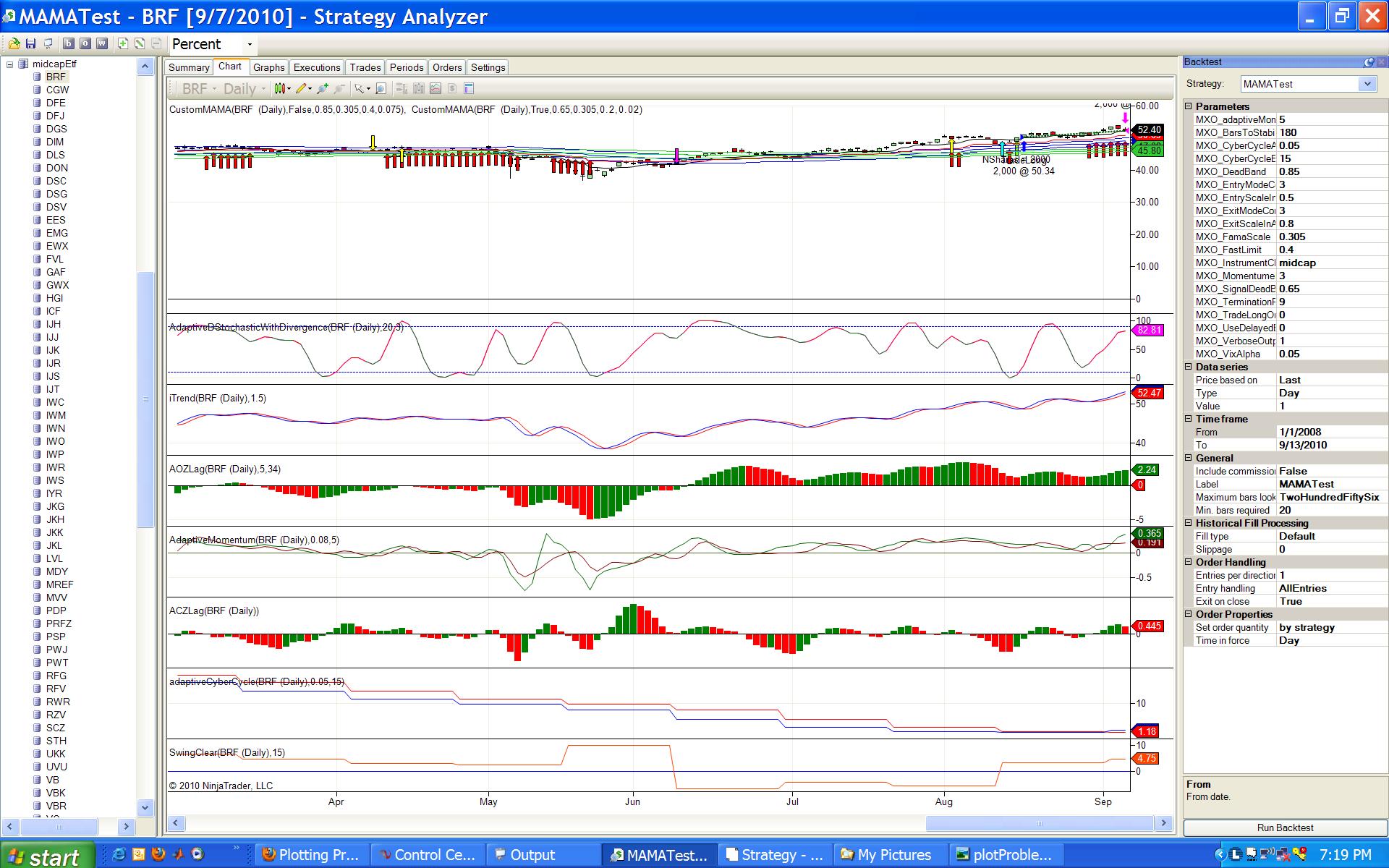
Task: Click the 'b' toolbar button
Action: pyautogui.click(x=68, y=44)
